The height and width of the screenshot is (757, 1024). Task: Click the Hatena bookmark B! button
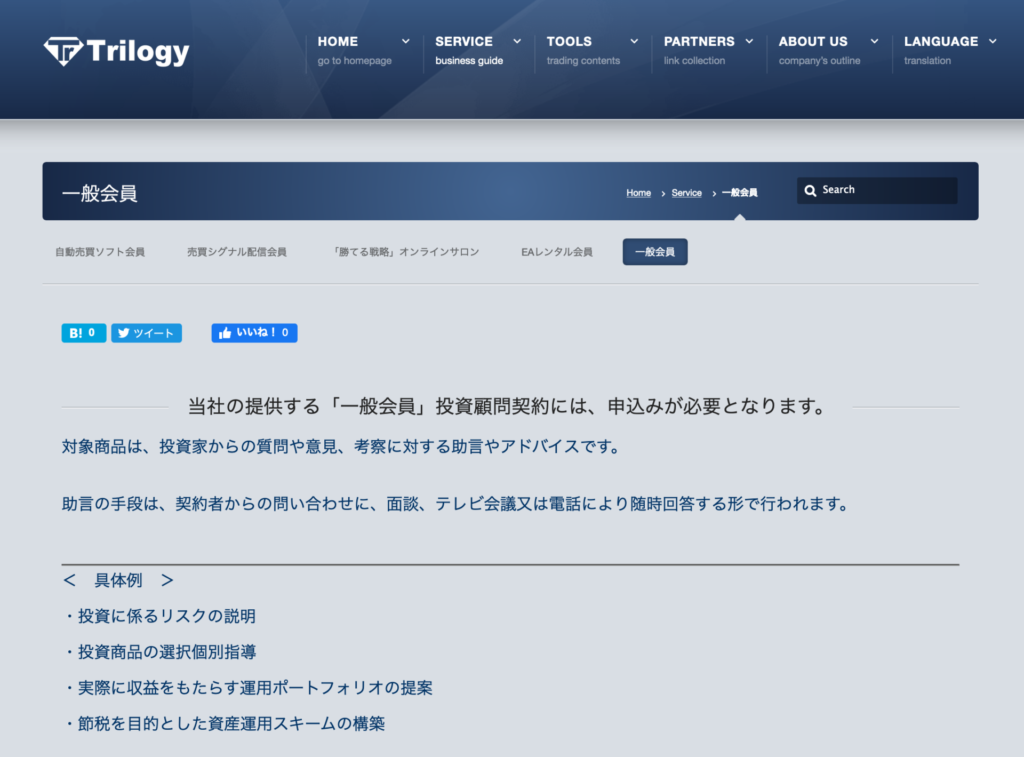[x=83, y=333]
